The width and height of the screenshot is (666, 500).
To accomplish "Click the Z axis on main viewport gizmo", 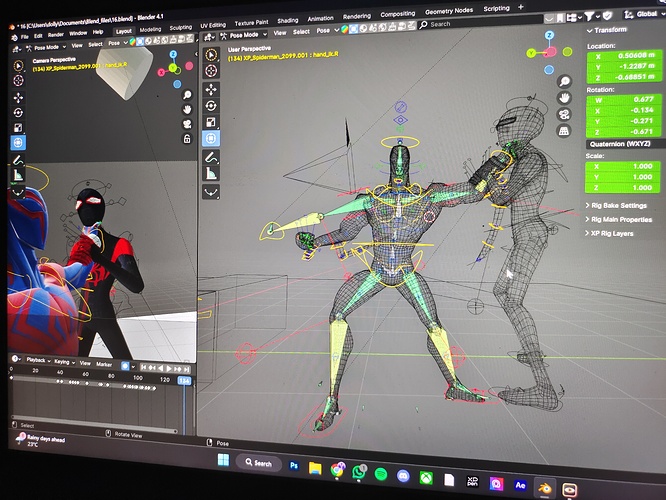I will point(550,35).
